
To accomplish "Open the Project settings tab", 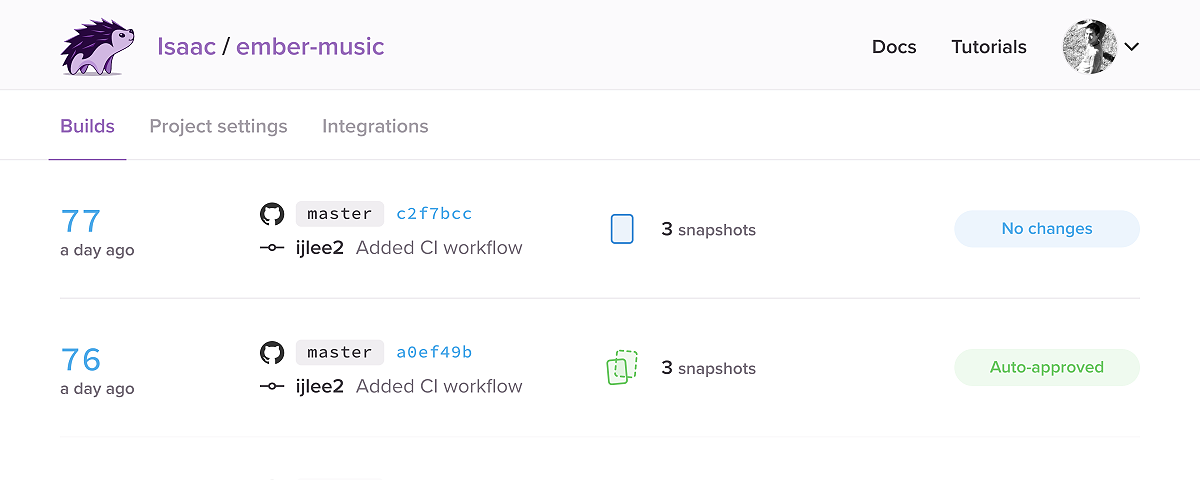I will tap(218, 126).
